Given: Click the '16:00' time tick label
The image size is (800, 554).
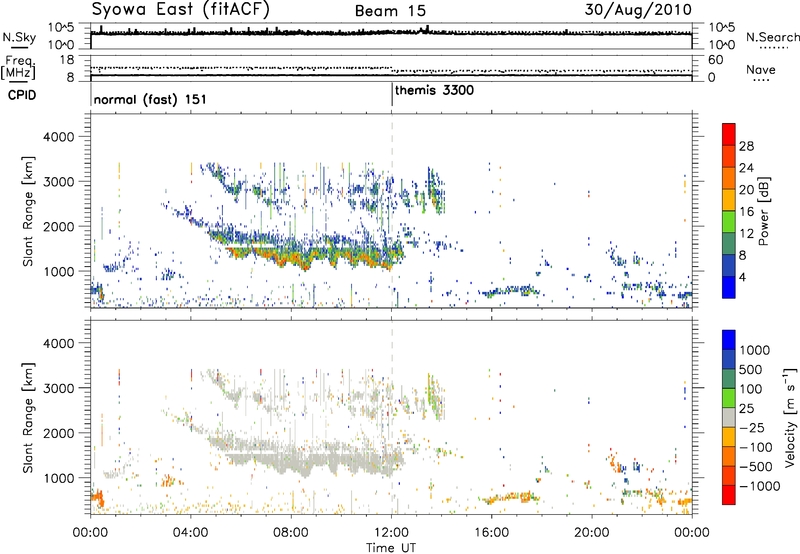Looking at the screenshot, I should pos(491,533).
